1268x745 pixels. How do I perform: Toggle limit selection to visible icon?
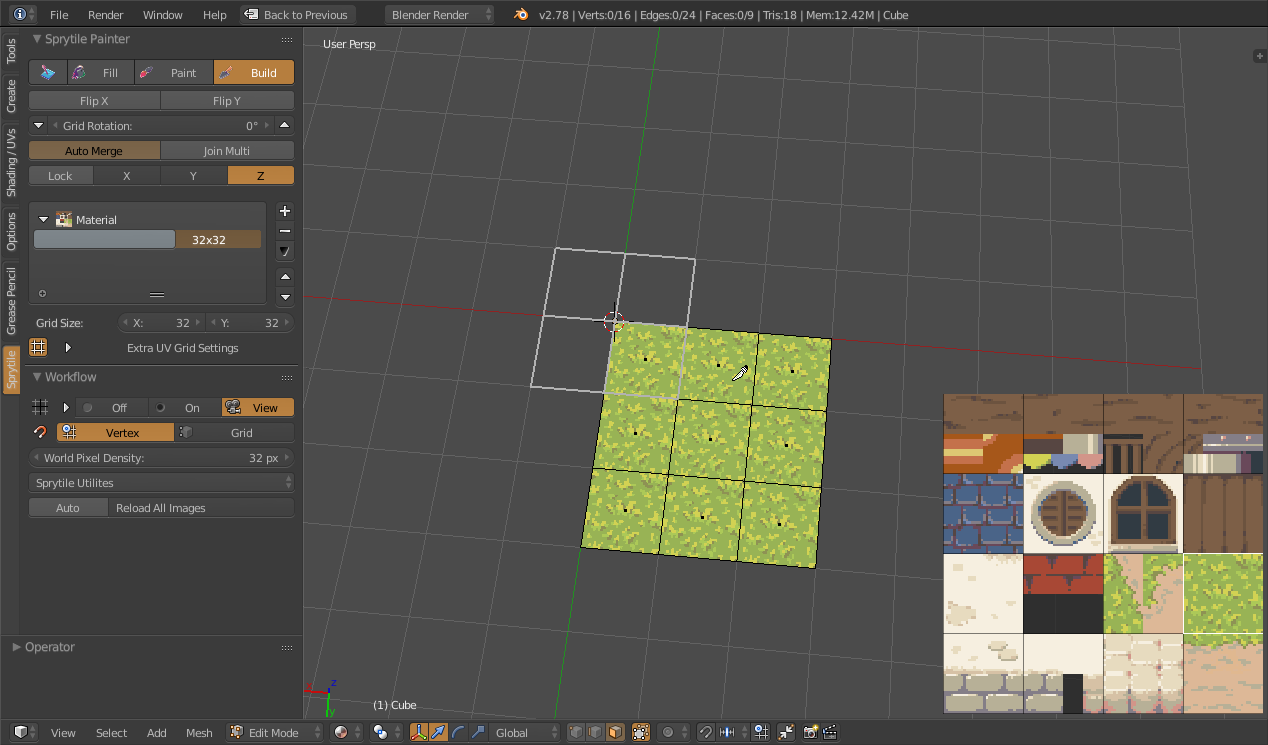click(x=641, y=732)
